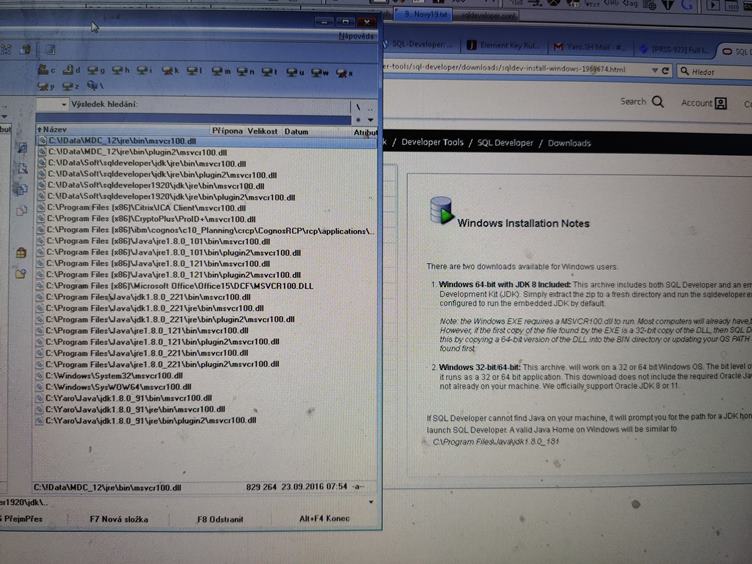Sort files by Název column

[x=123, y=129]
